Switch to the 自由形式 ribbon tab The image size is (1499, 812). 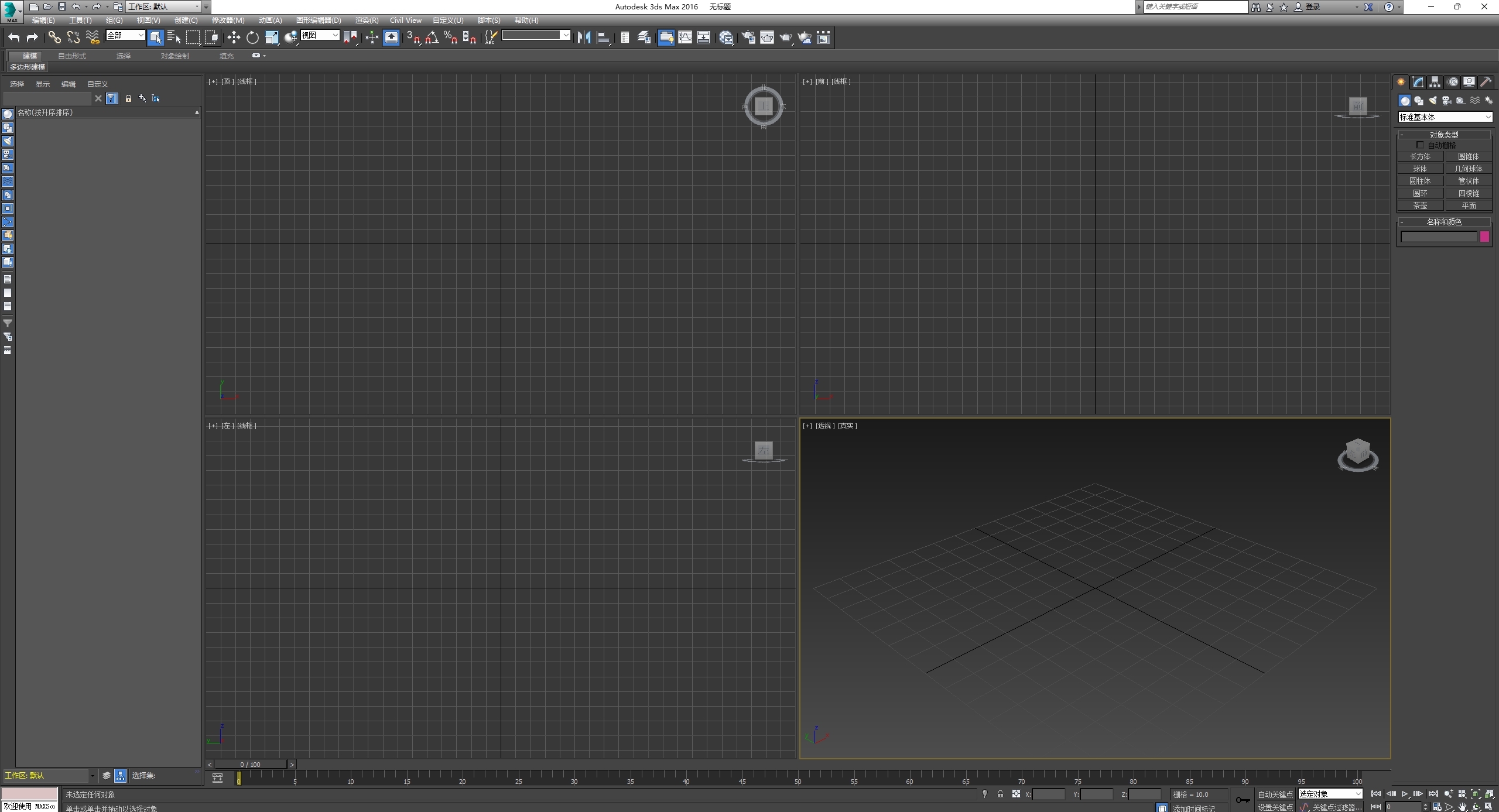(72, 56)
